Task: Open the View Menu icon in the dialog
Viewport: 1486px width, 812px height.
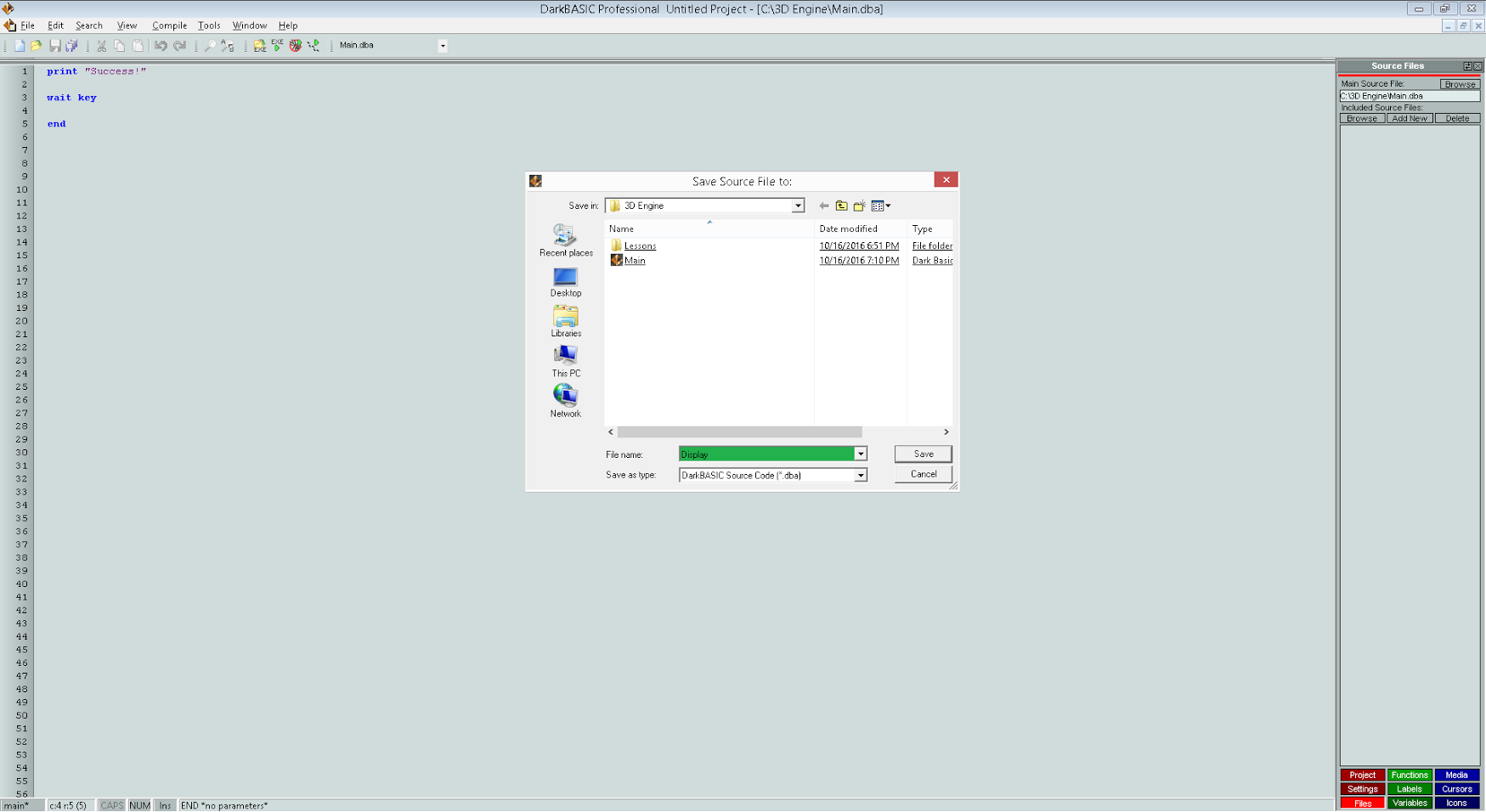Action: coord(880,206)
